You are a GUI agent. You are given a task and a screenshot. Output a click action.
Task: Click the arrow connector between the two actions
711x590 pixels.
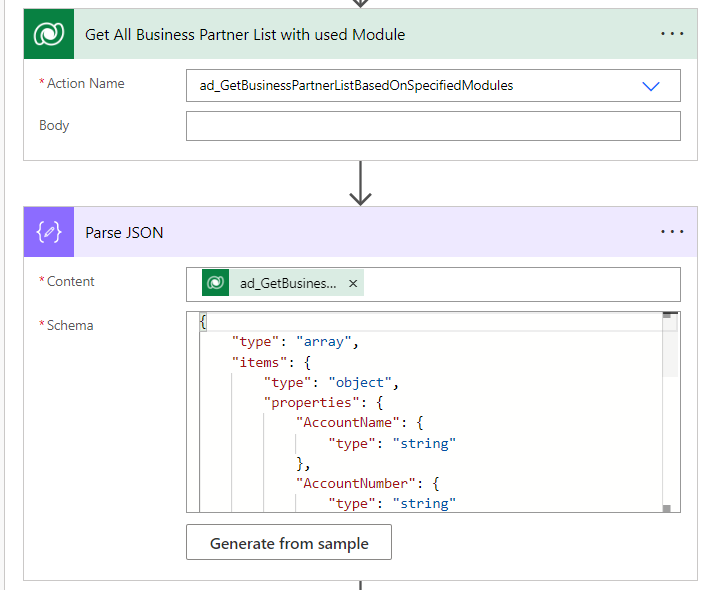coord(360,184)
